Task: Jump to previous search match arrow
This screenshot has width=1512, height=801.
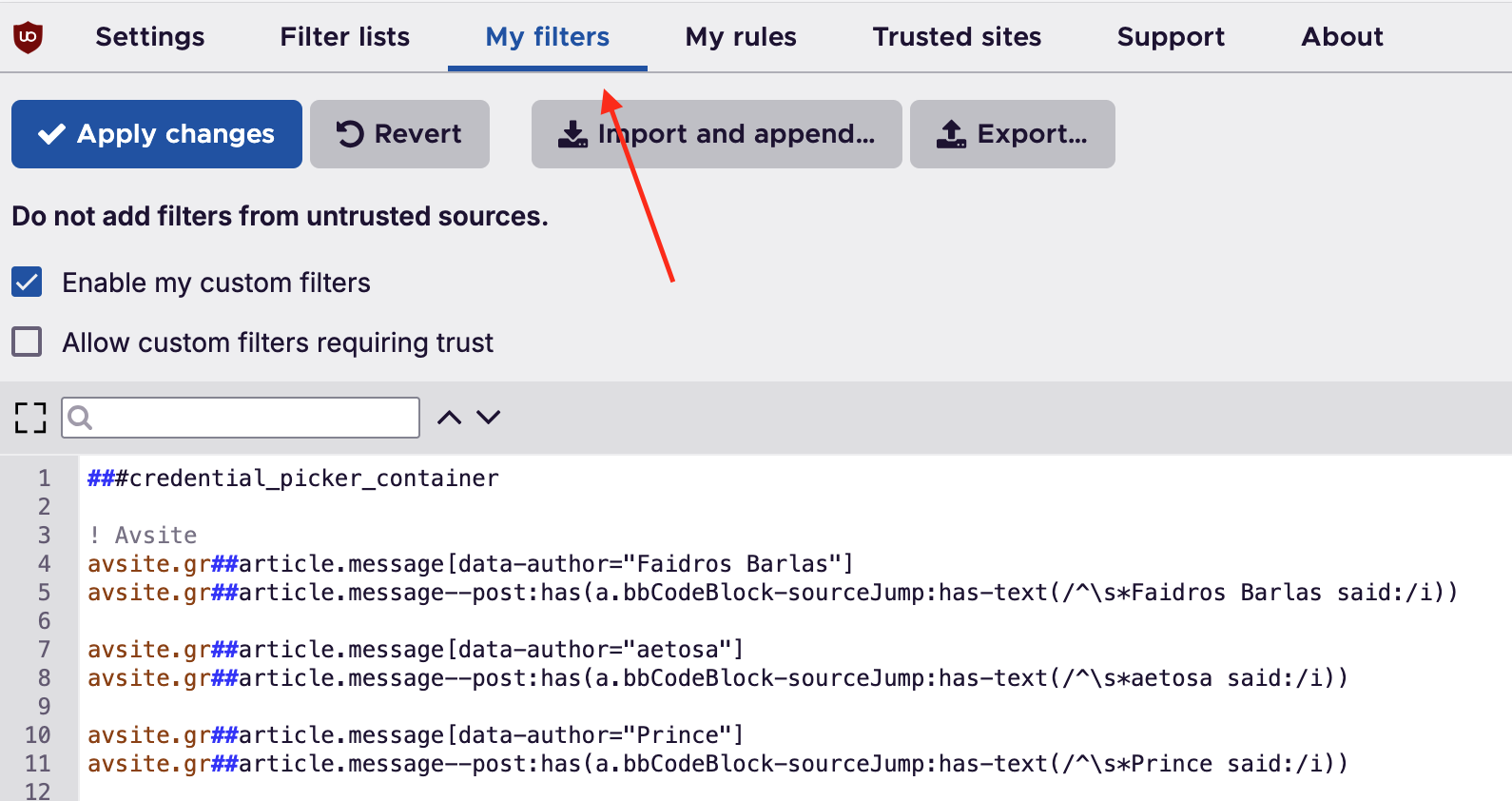Action: coord(449,418)
